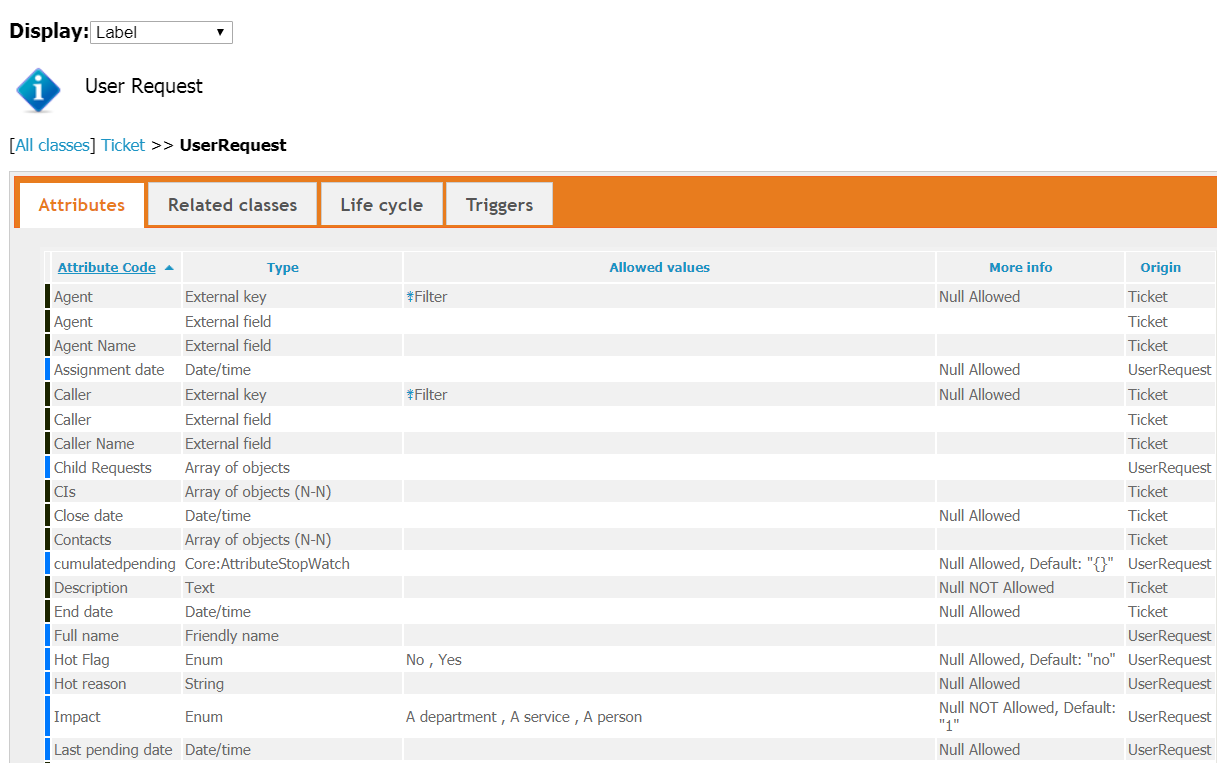The image size is (1217, 763).
Task: Click the dark color marker beside Description
Action: [x=47, y=588]
